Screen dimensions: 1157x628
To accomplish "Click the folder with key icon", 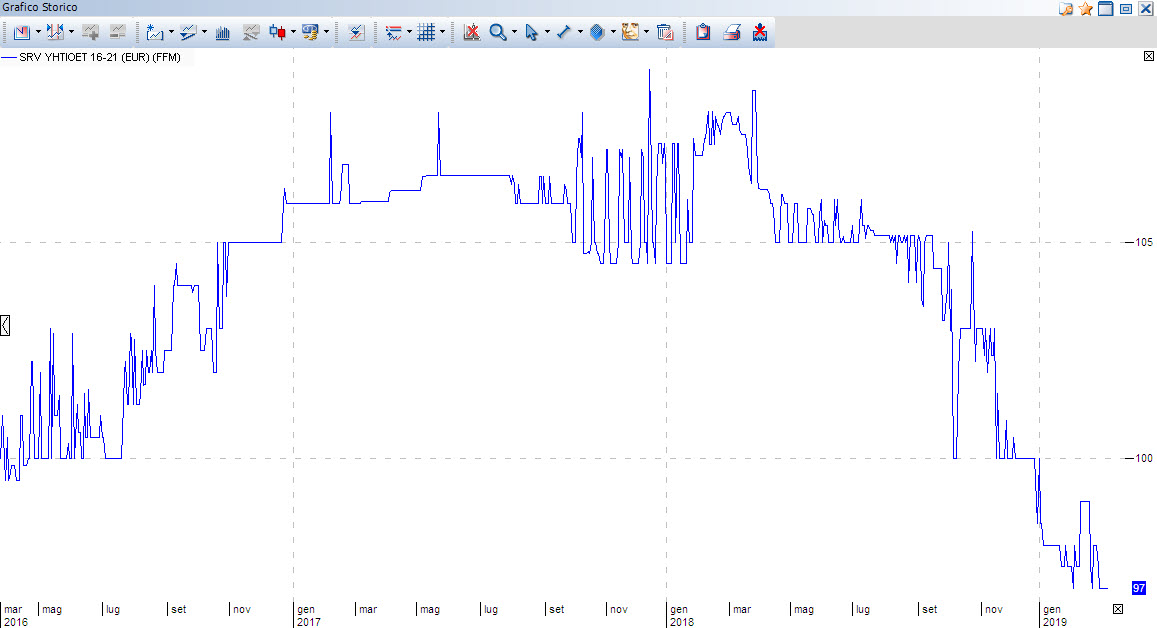I will coord(1066,9).
